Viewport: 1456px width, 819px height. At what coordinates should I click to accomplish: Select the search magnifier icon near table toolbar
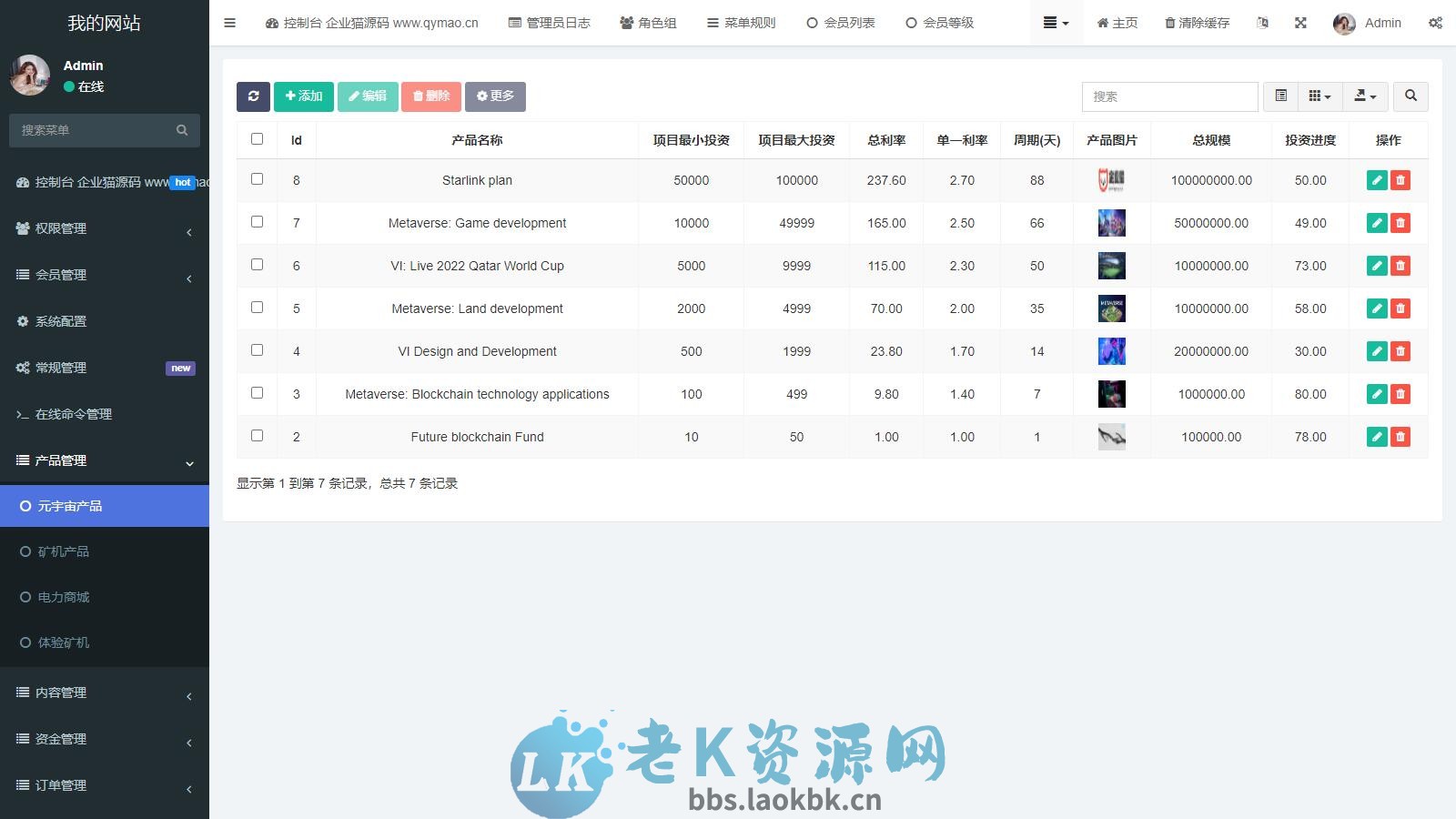[1410, 96]
